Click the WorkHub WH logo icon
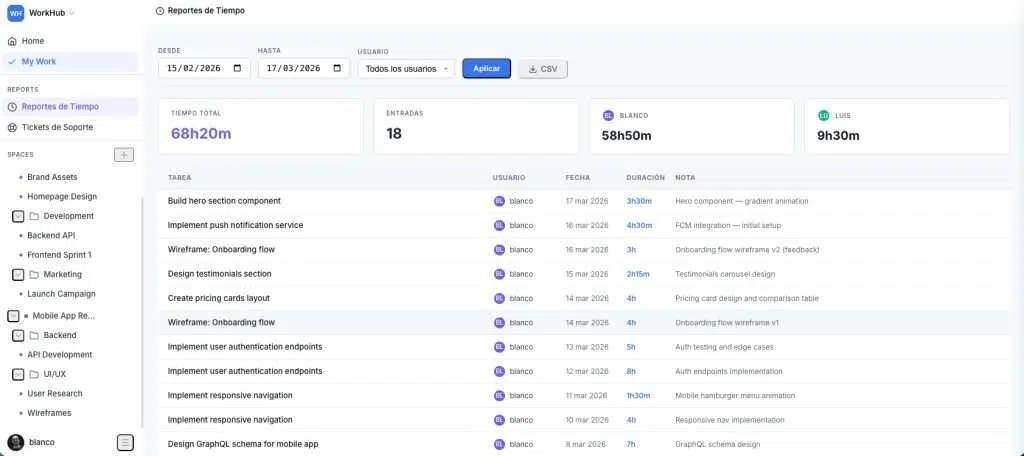Screen dimensions: 1024x456 pos(16,12)
